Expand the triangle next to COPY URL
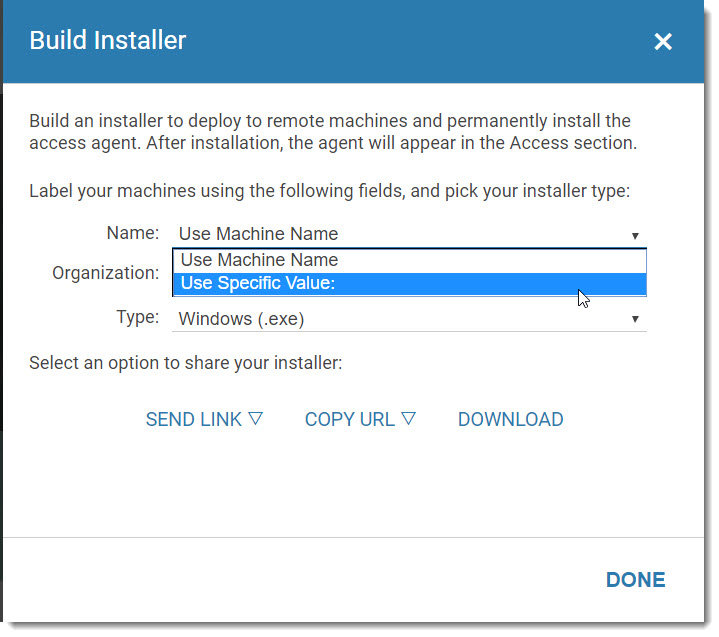Image resolution: width=719 pixels, height=637 pixels. [408, 419]
